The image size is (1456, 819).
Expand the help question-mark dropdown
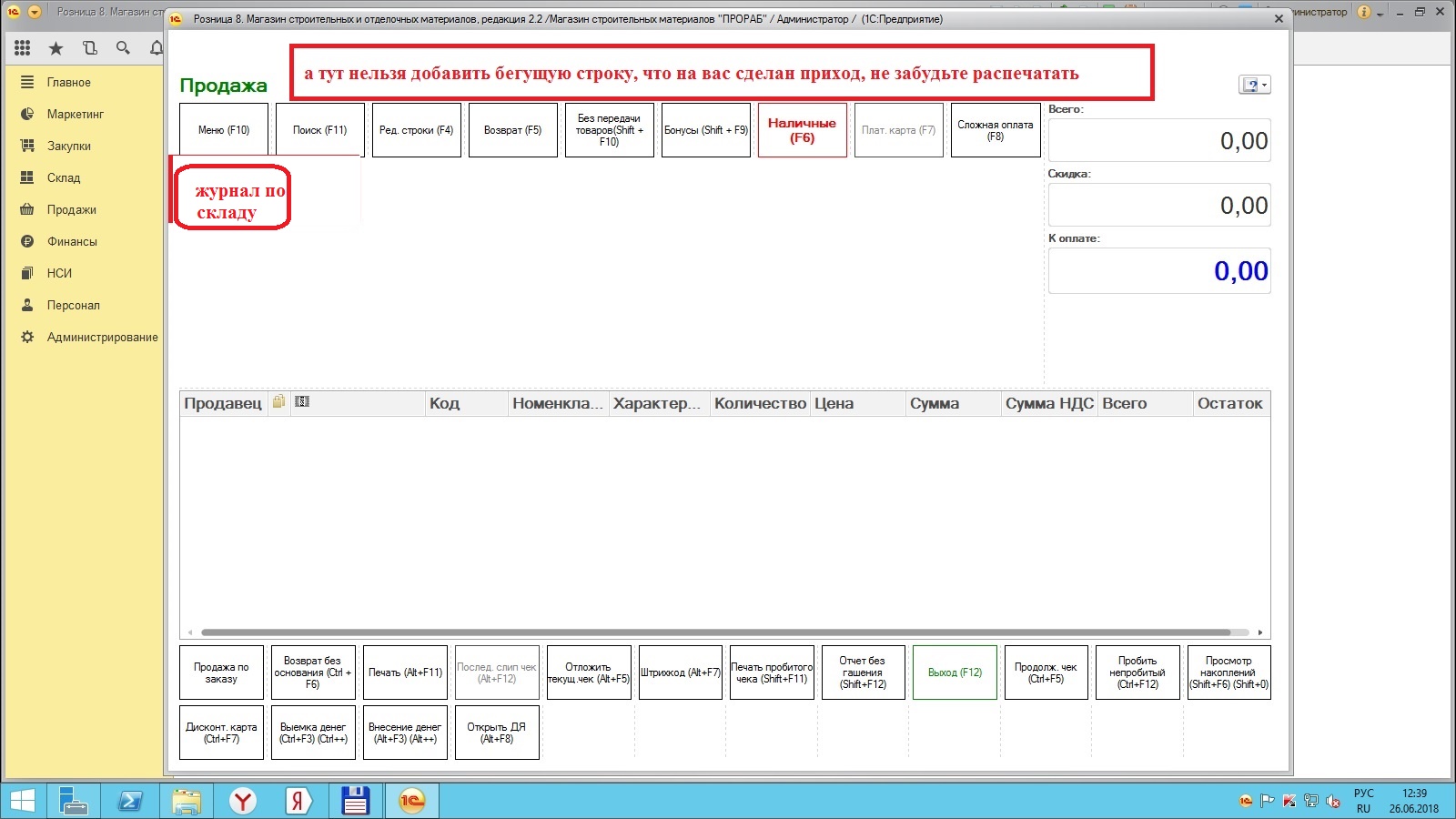coord(1254,85)
